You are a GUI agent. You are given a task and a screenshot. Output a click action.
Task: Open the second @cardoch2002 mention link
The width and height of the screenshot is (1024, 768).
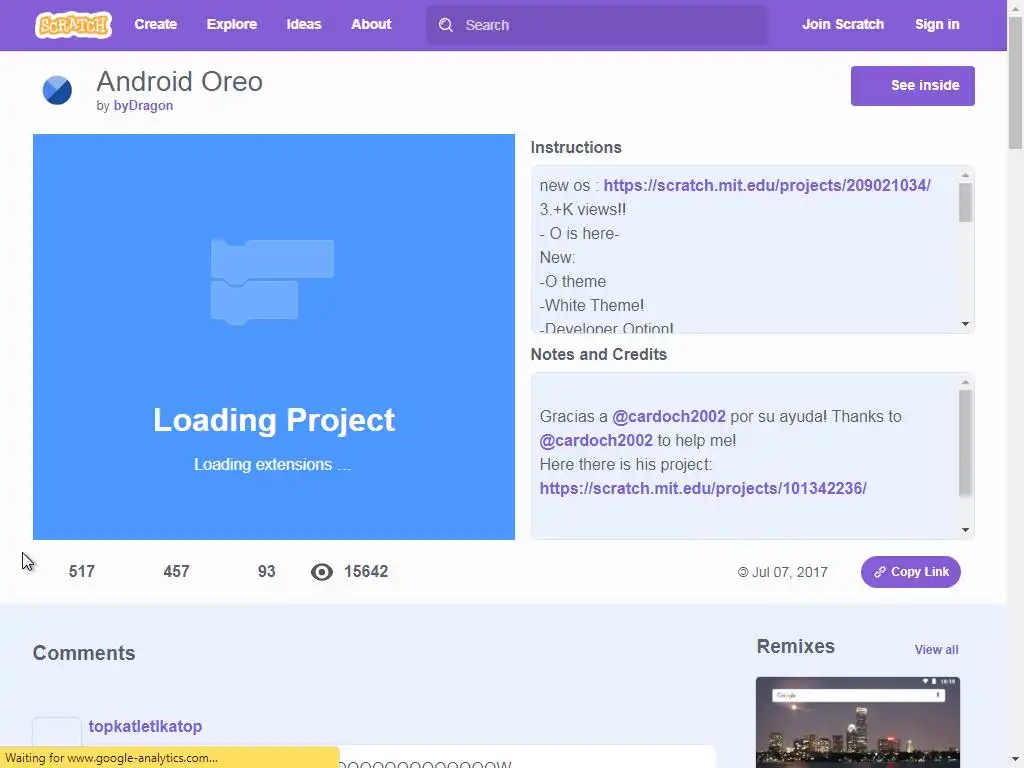click(596, 441)
